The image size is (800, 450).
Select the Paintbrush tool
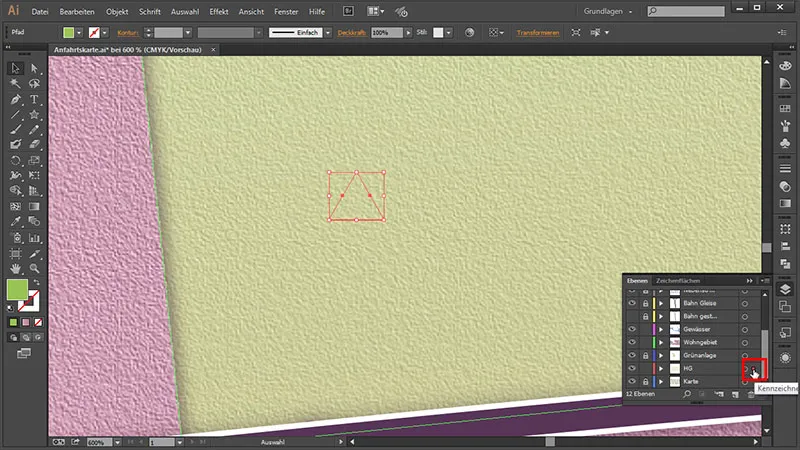pos(15,130)
